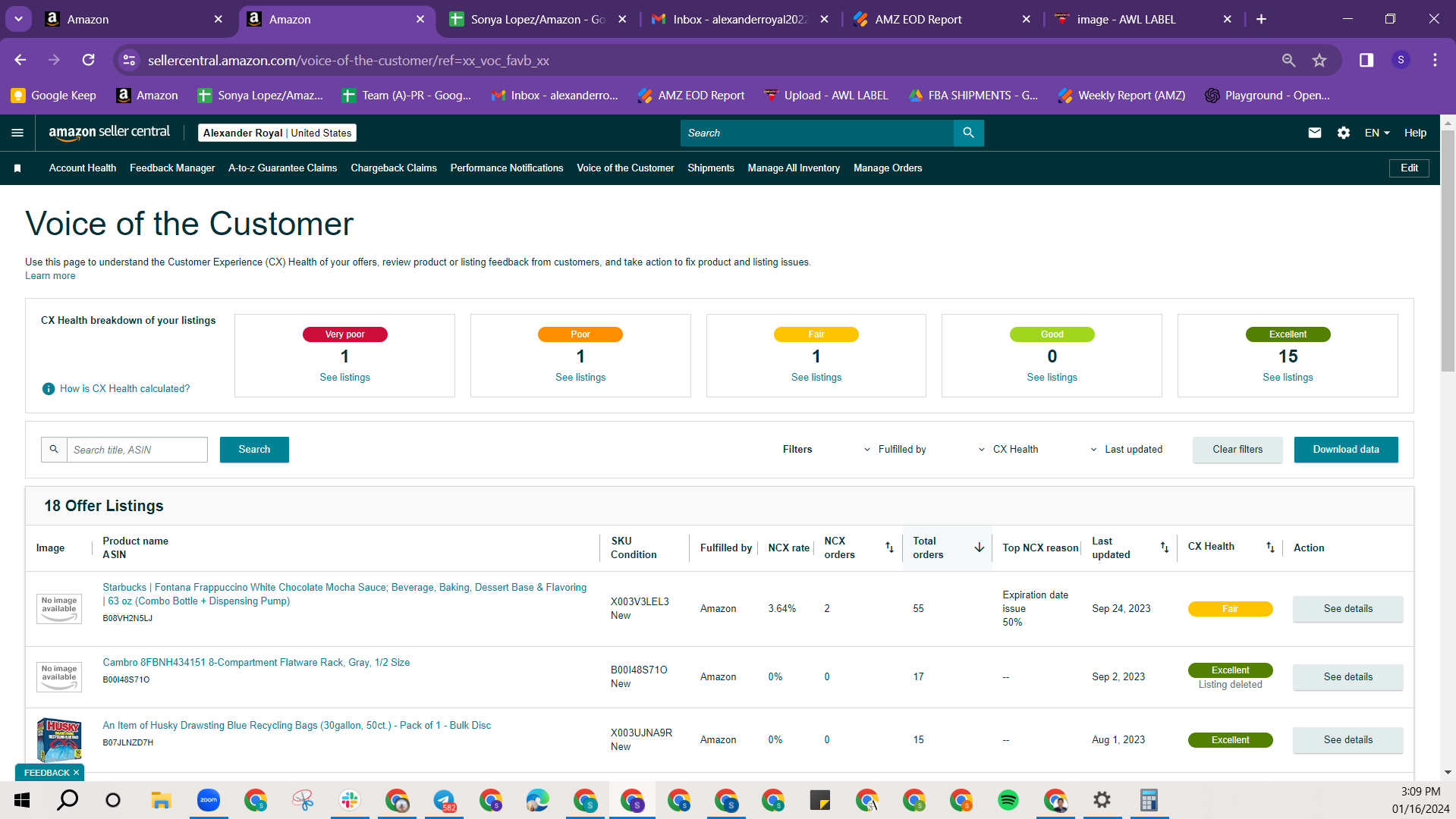Image resolution: width=1456 pixels, height=819 pixels.
Task: Open the Cambro Flatware Rack product link
Action: click(x=256, y=663)
